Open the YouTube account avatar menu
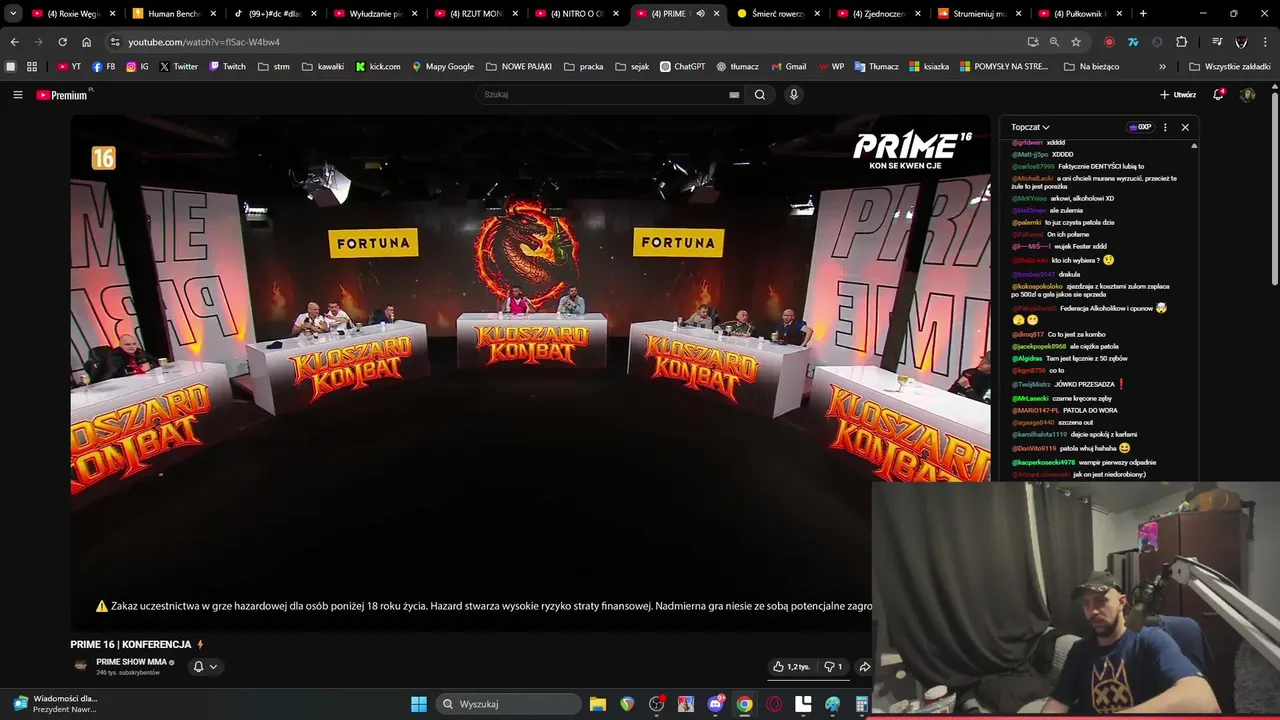 click(1247, 94)
